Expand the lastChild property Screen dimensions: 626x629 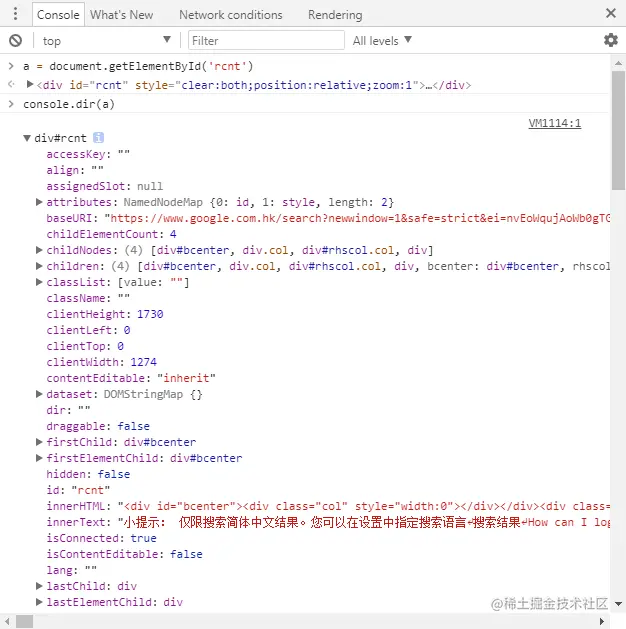[x=39, y=586]
